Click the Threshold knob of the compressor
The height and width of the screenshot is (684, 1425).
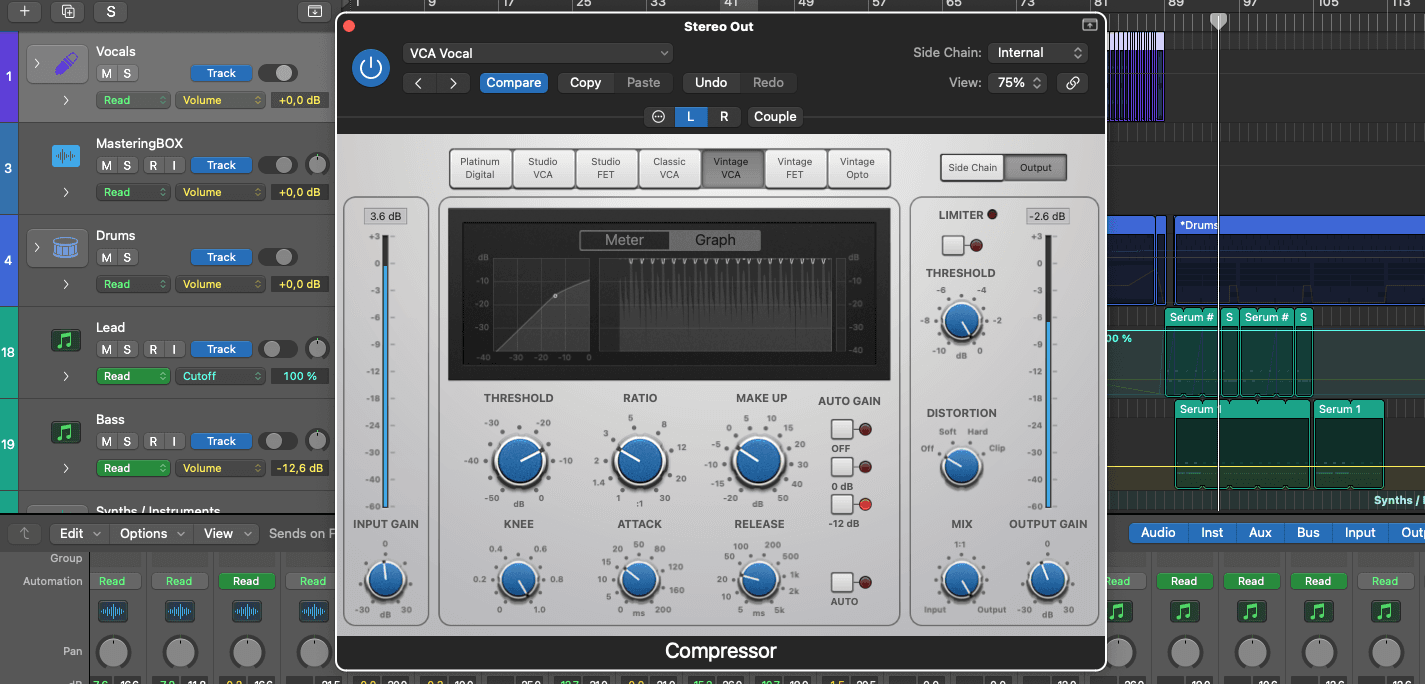[x=519, y=461]
